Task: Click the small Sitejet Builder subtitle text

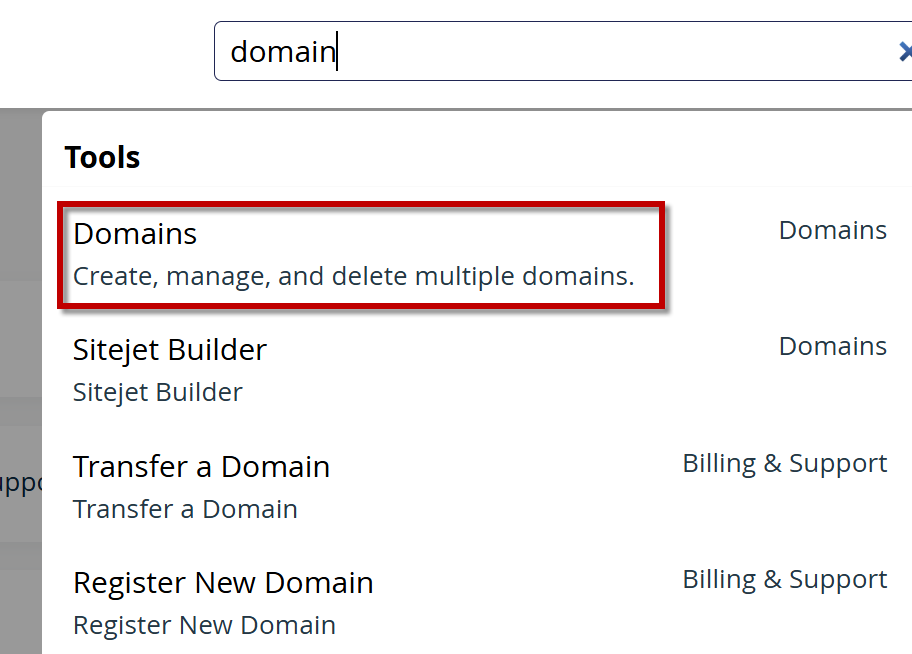Action: pyautogui.click(x=157, y=392)
